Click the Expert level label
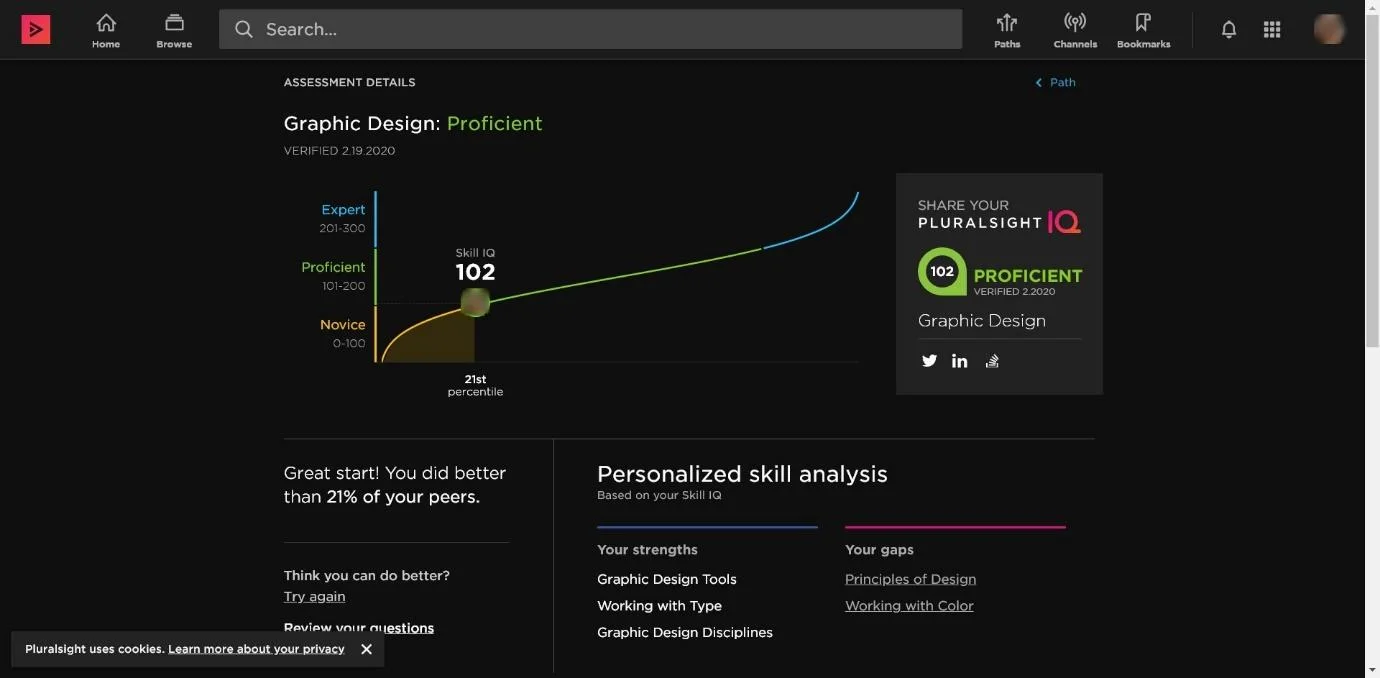1380x678 pixels. [343, 210]
